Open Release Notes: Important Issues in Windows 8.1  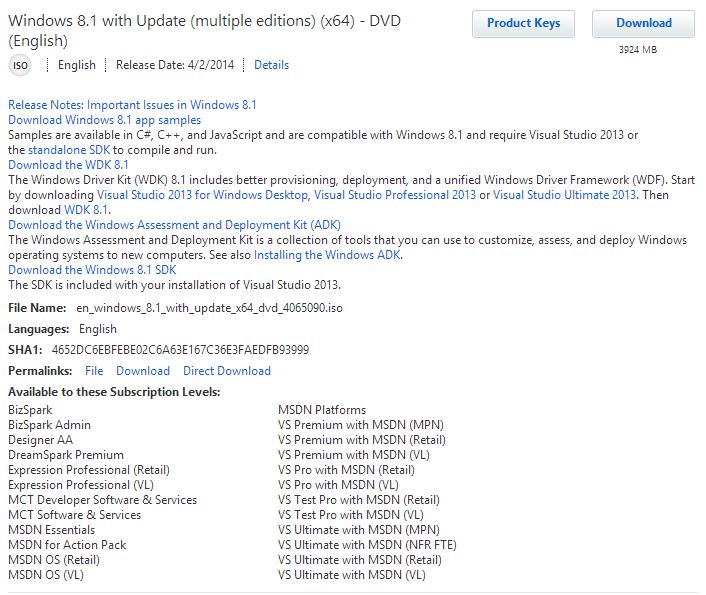[132, 105]
